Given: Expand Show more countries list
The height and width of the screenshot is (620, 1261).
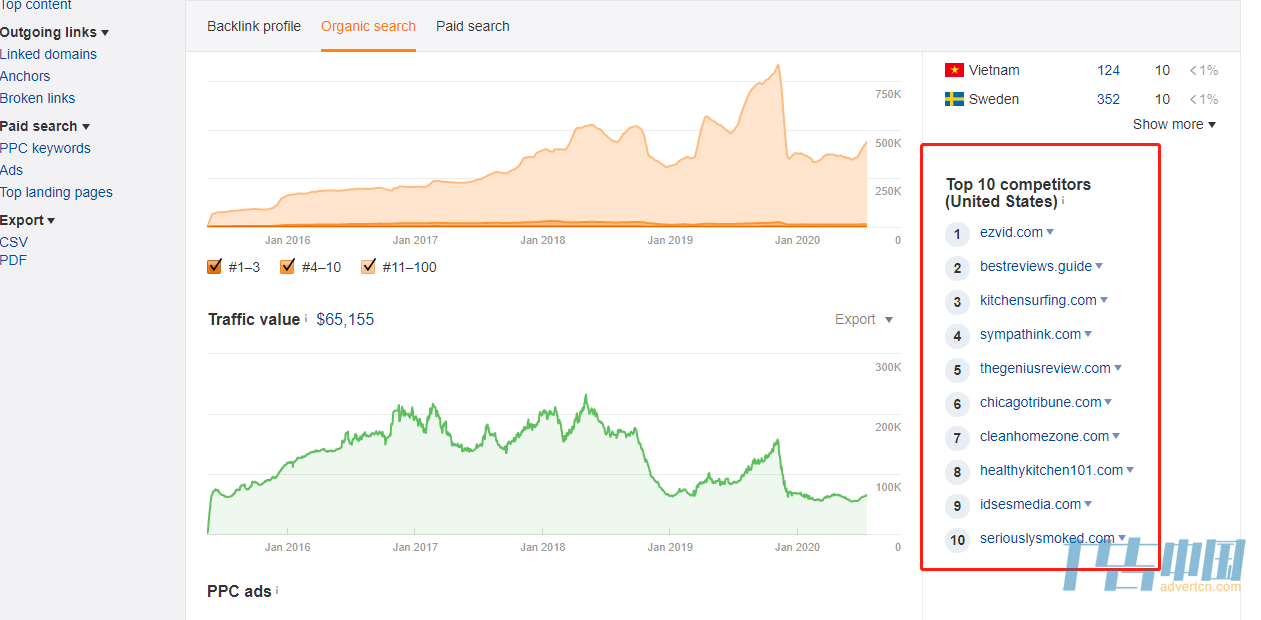Looking at the screenshot, I should pyautogui.click(x=1174, y=124).
